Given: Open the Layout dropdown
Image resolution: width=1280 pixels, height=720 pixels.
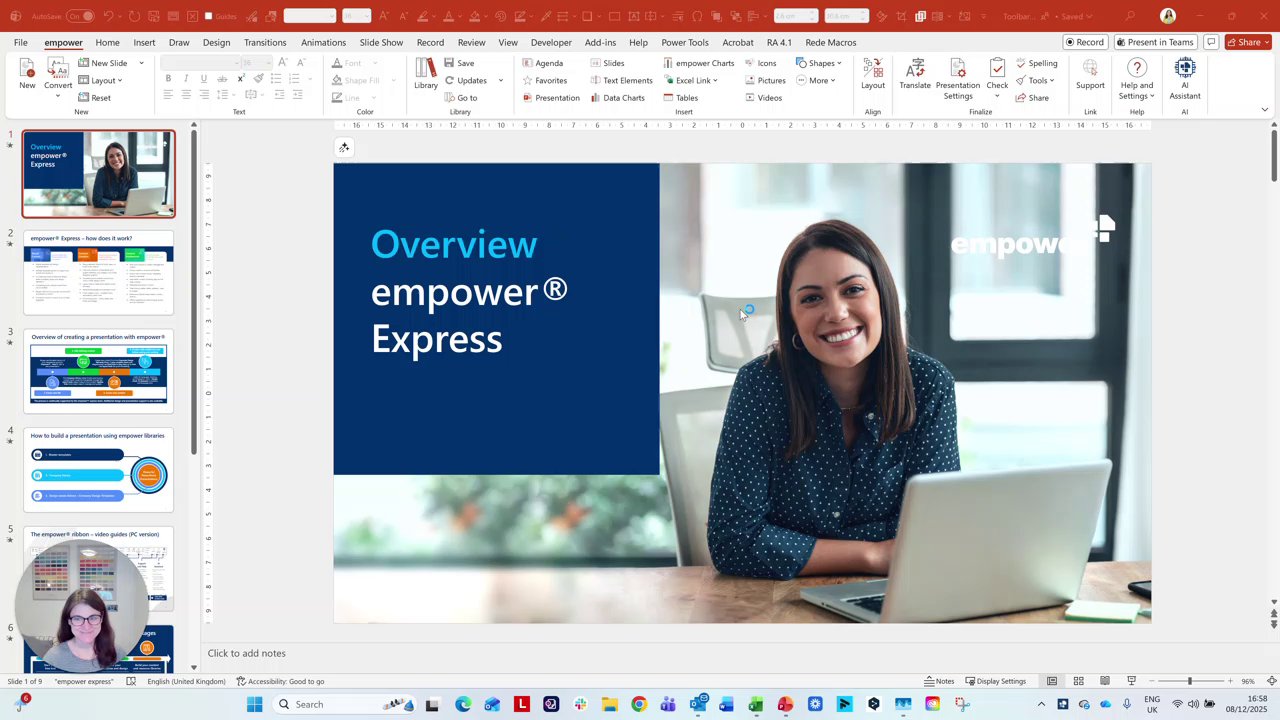Looking at the screenshot, I should click(x=100, y=80).
